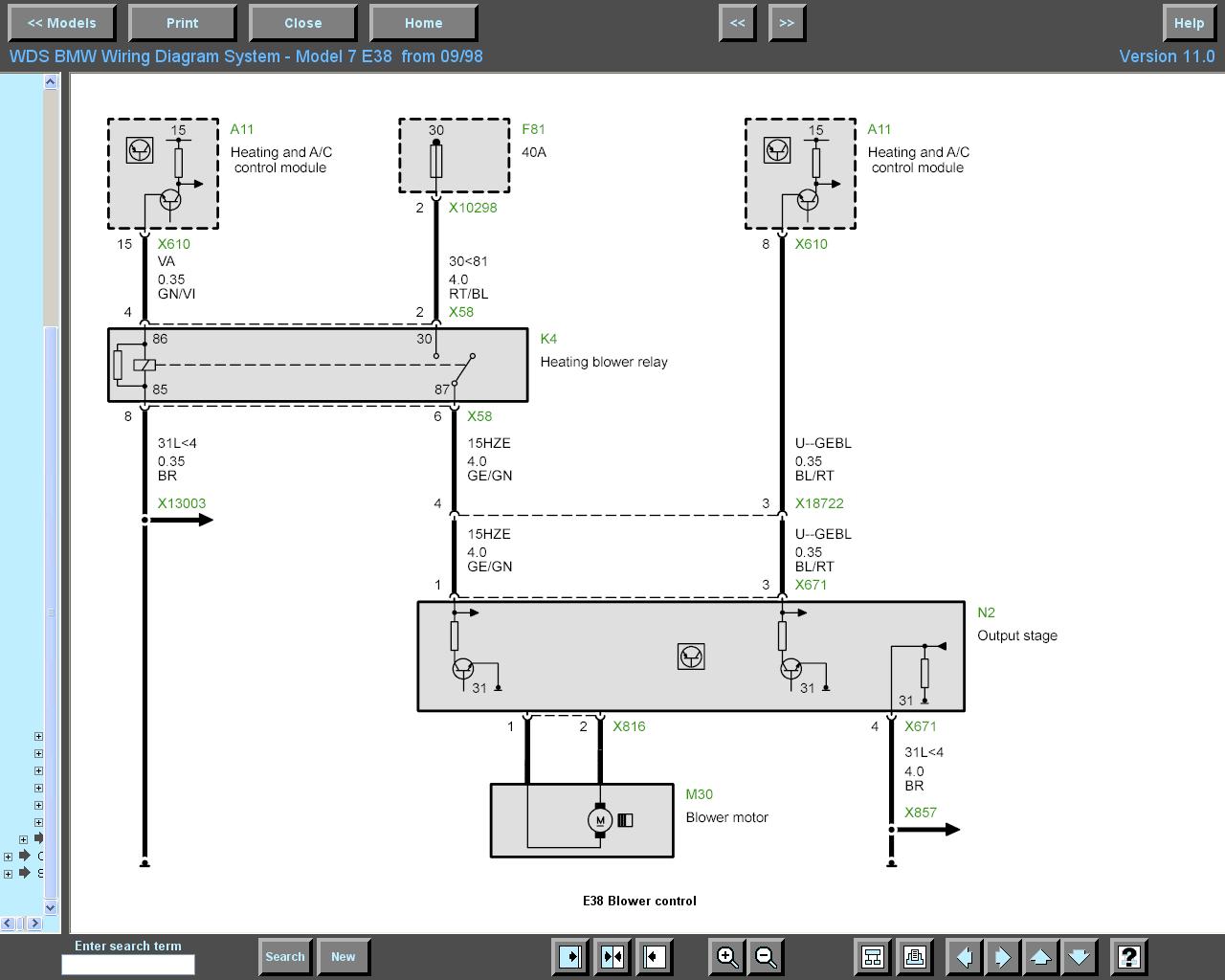This screenshot has height=980, width=1225.
Task: Open the Help button at top right
Action: (1189, 23)
